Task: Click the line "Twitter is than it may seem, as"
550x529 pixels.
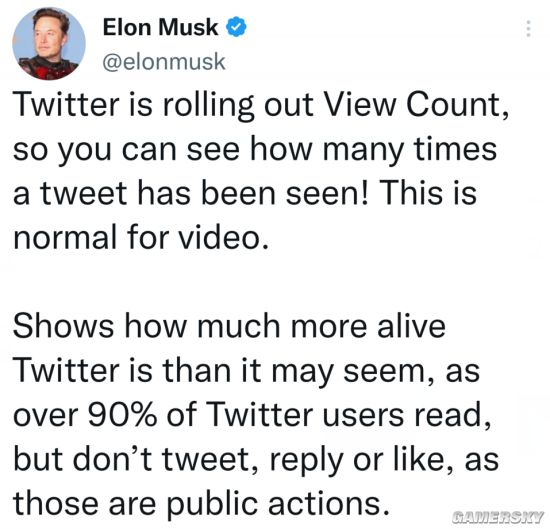Action: point(246,370)
